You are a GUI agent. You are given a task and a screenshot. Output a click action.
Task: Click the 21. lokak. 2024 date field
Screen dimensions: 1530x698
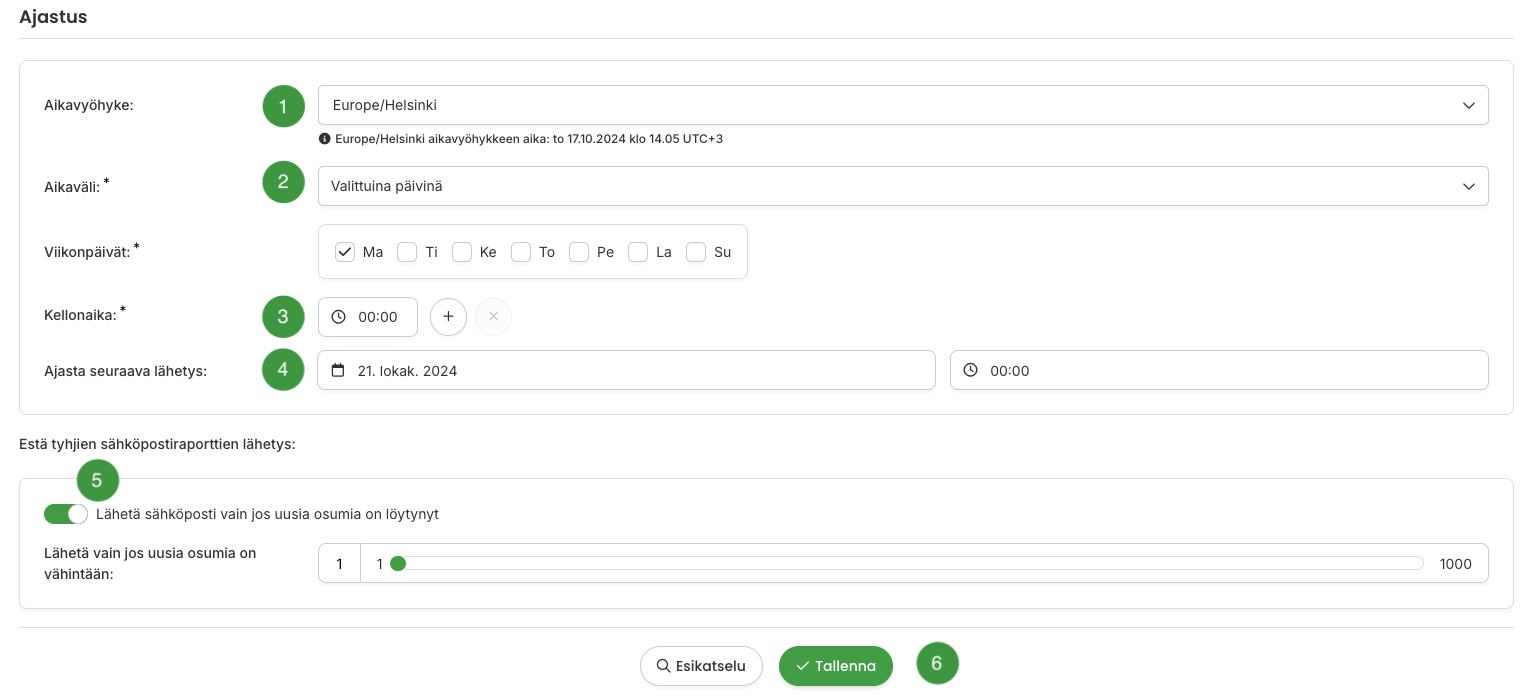point(626,370)
